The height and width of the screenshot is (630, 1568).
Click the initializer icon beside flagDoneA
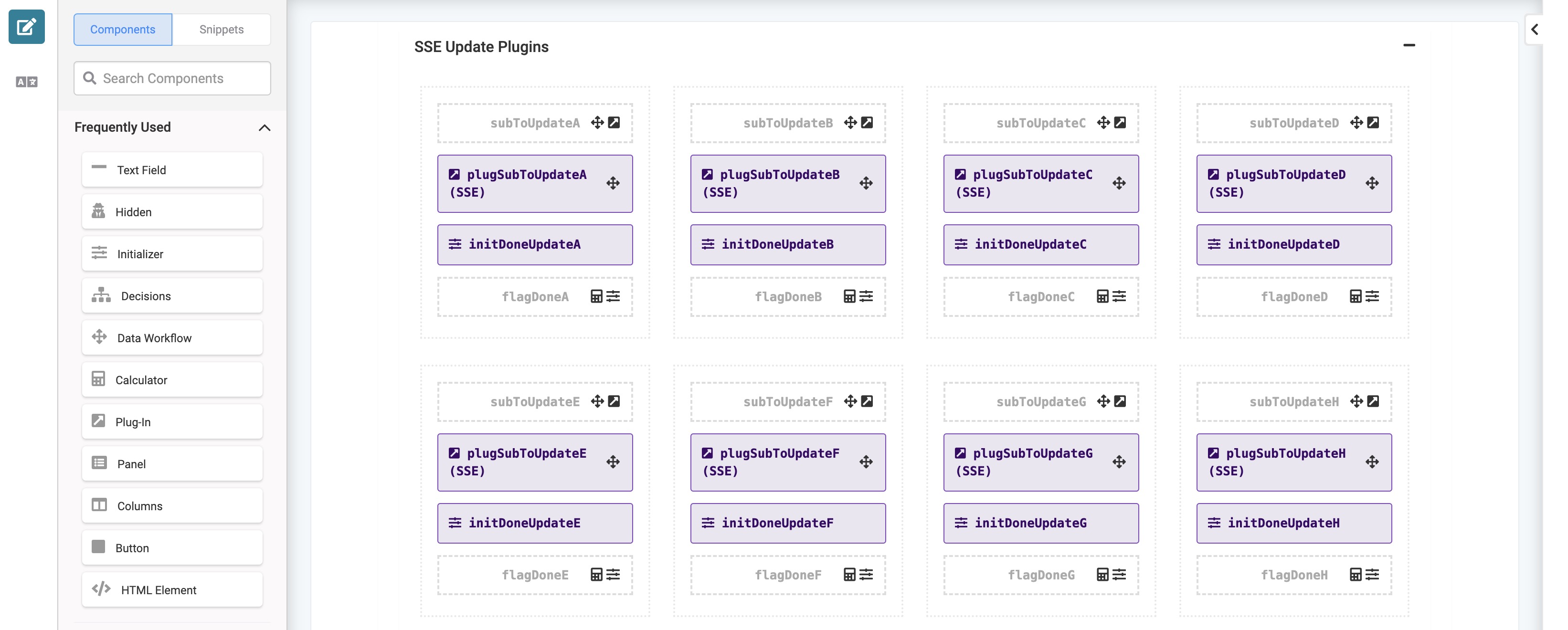[614, 296]
